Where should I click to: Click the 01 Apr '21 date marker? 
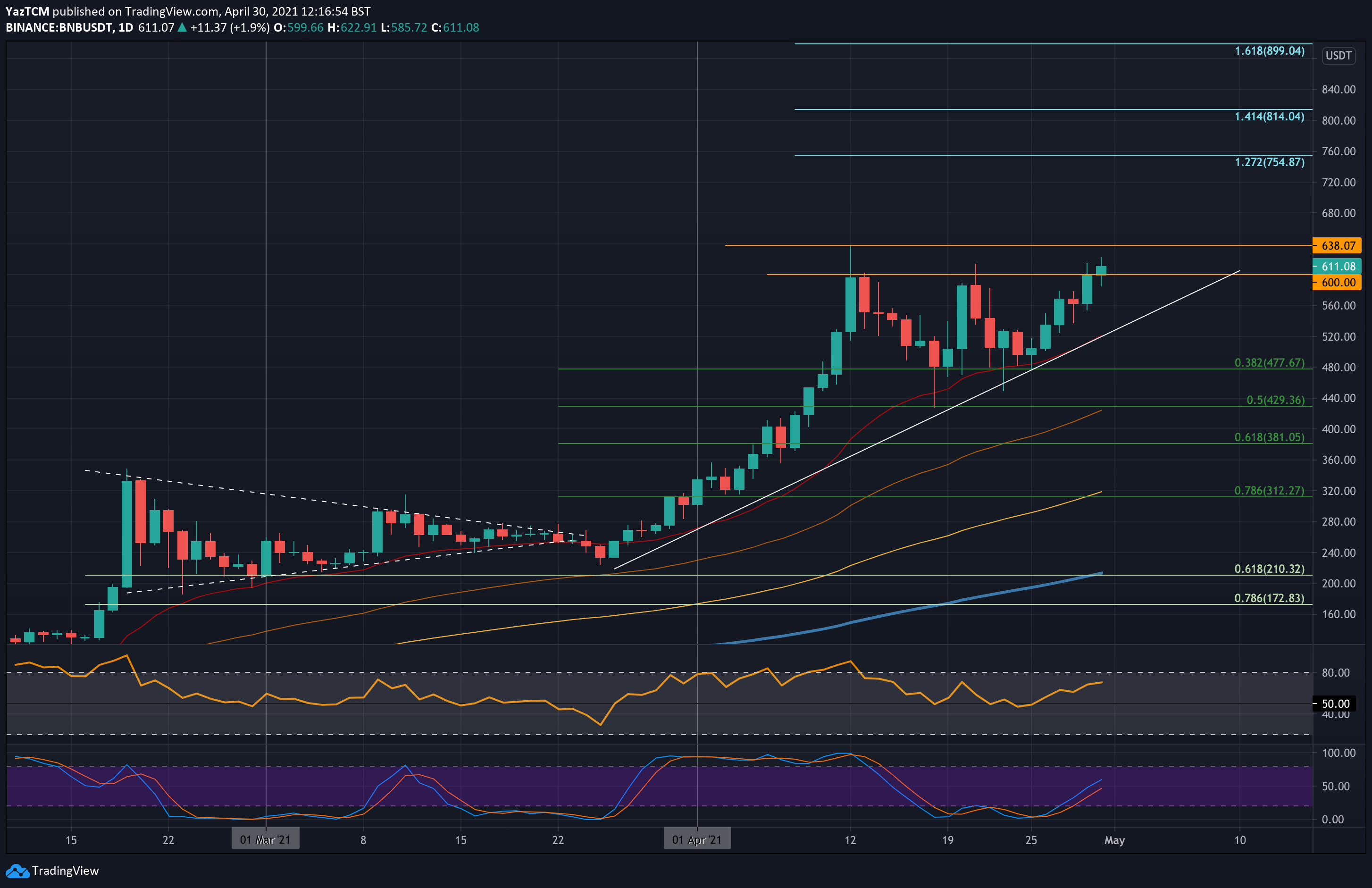pyautogui.click(x=697, y=839)
